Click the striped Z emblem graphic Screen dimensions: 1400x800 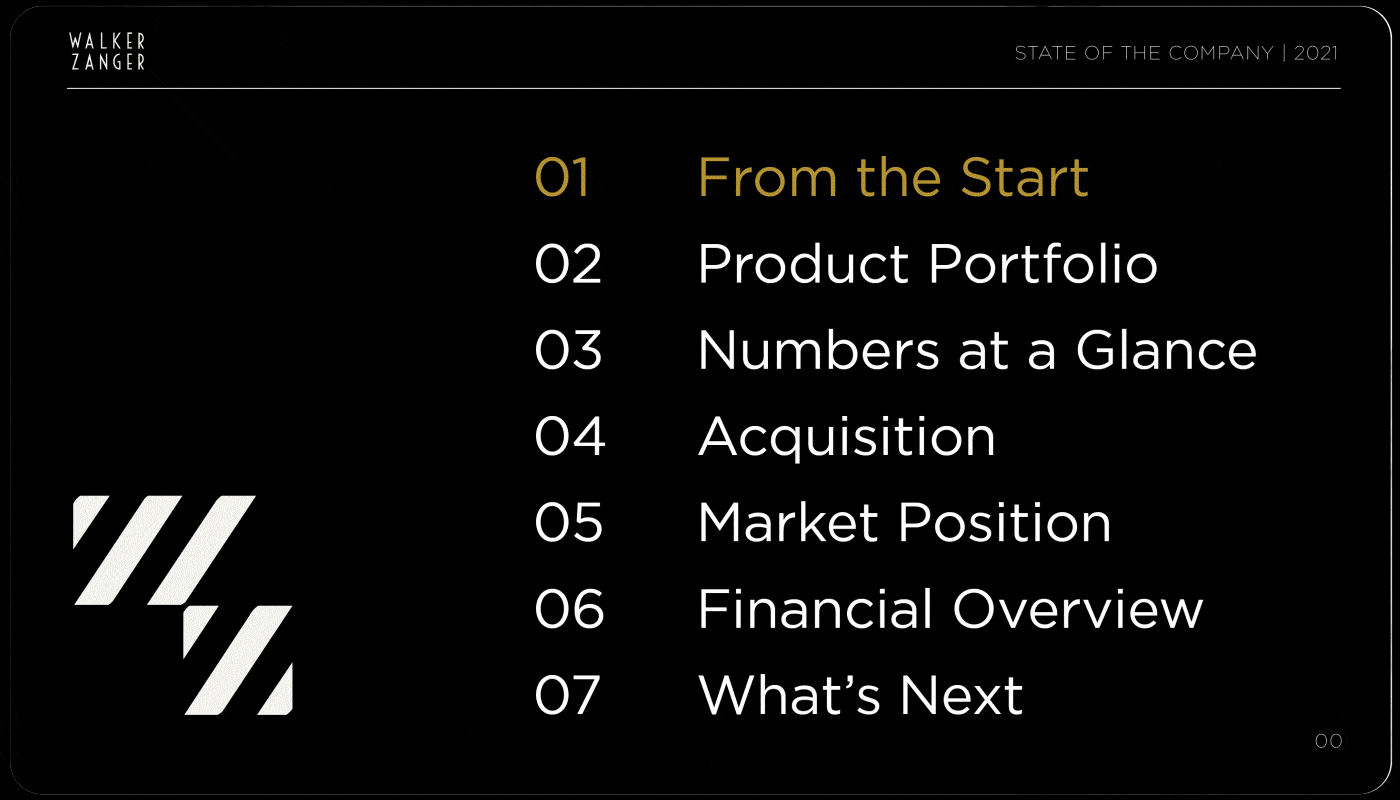click(183, 605)
